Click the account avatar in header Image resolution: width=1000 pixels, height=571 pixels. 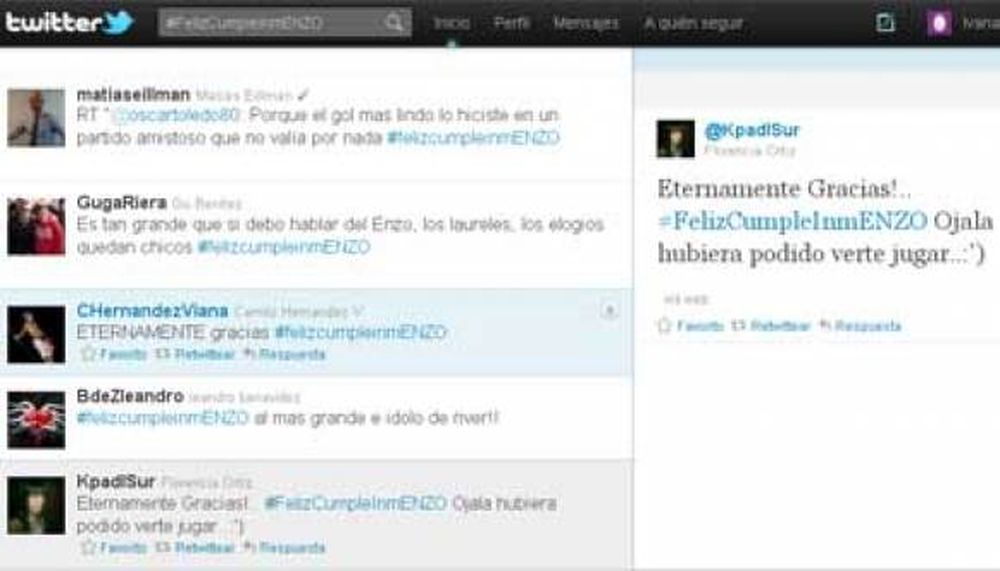coord(939,24)
